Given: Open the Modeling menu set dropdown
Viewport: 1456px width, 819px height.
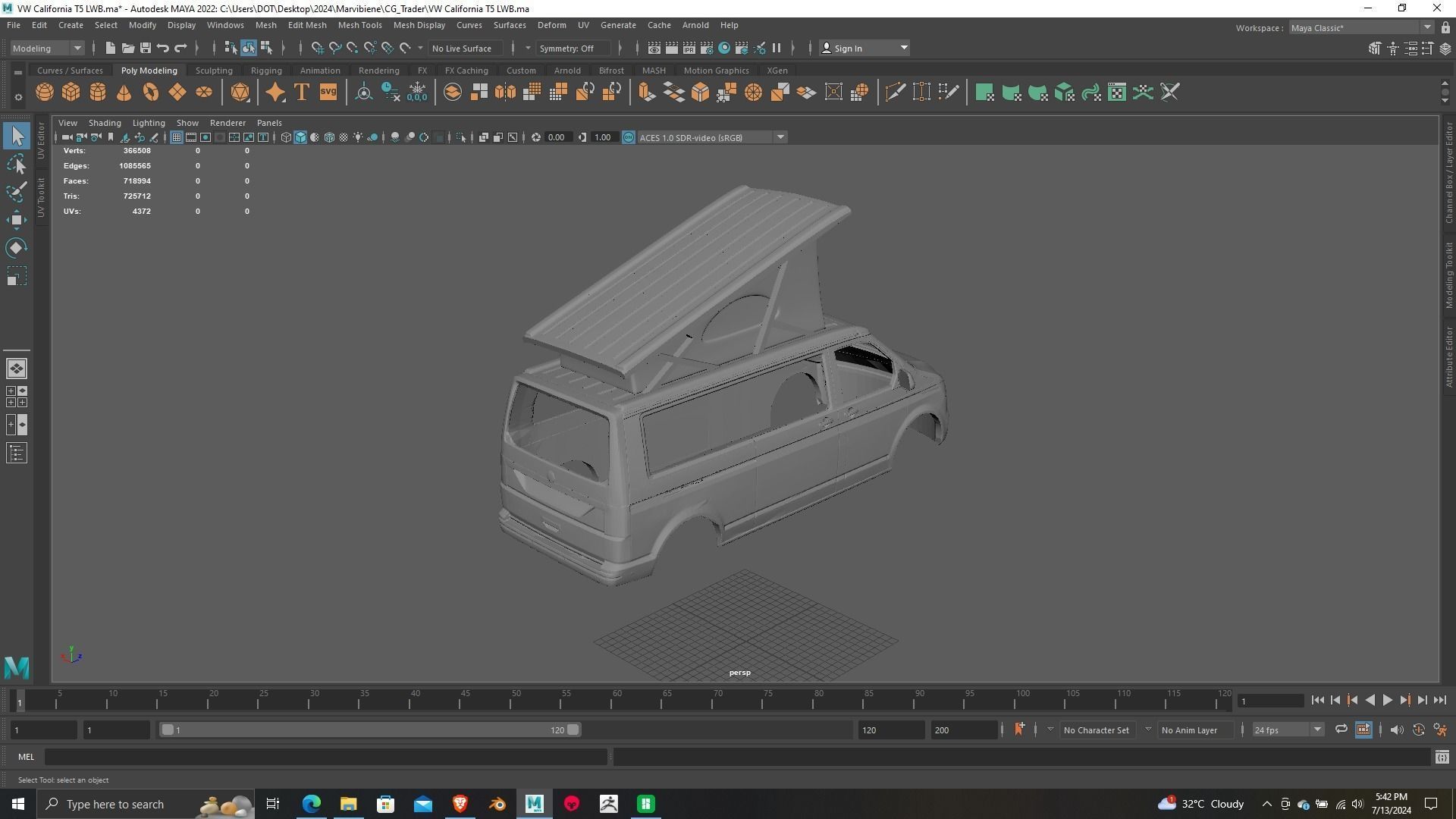Looking at the screenshot, I should click(47, 48).
